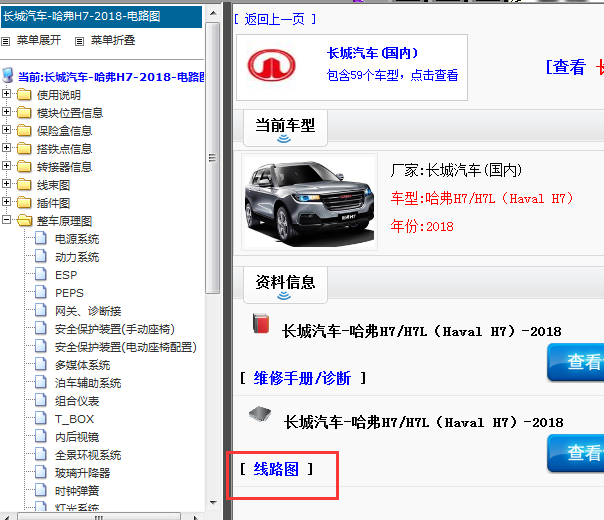Click the page icon next to 多媒体系统
The image size is (604, 520).
(x=41, y=364)
